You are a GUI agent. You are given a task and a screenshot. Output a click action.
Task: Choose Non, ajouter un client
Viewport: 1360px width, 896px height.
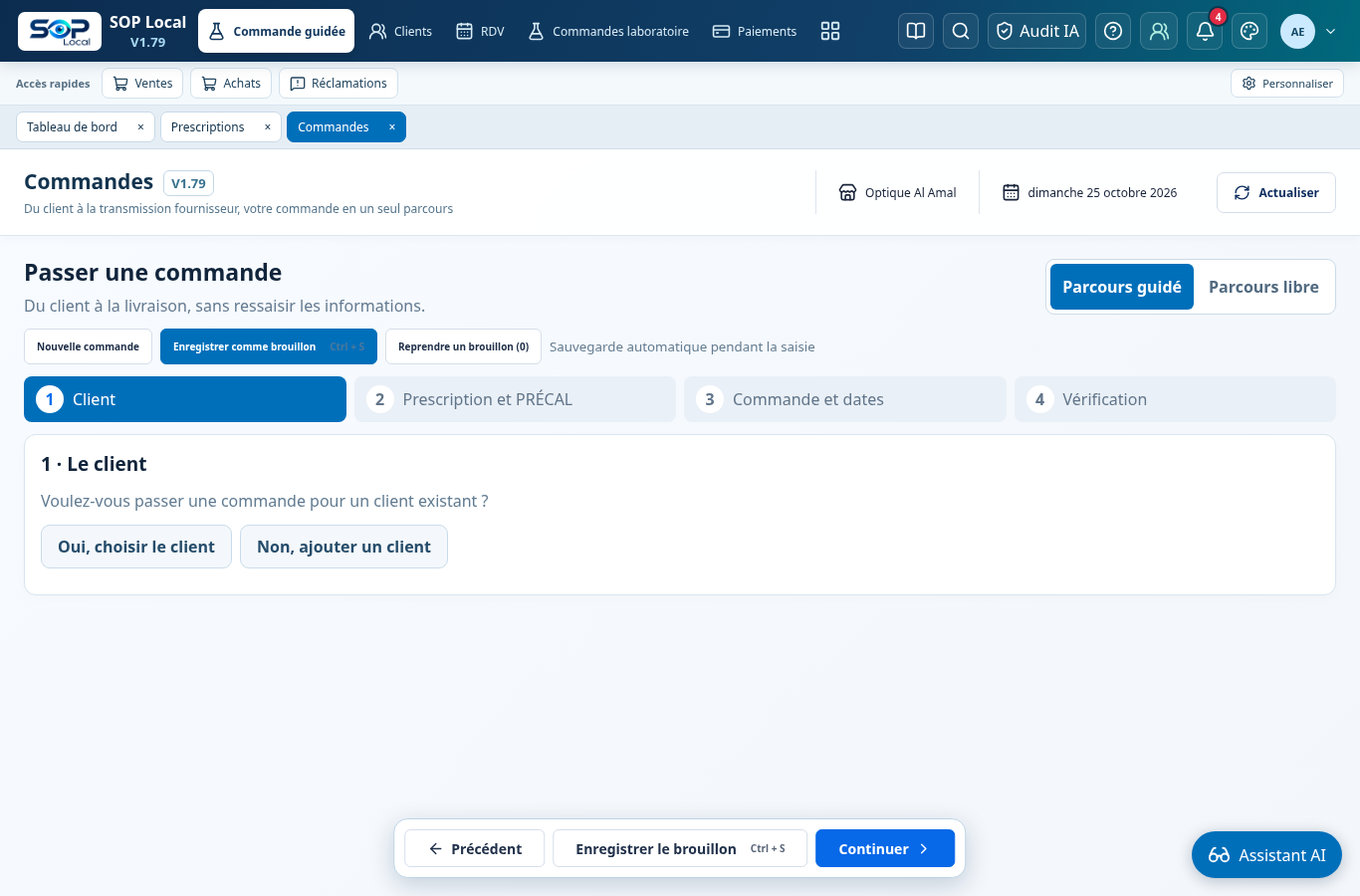(x=343, y=547)
